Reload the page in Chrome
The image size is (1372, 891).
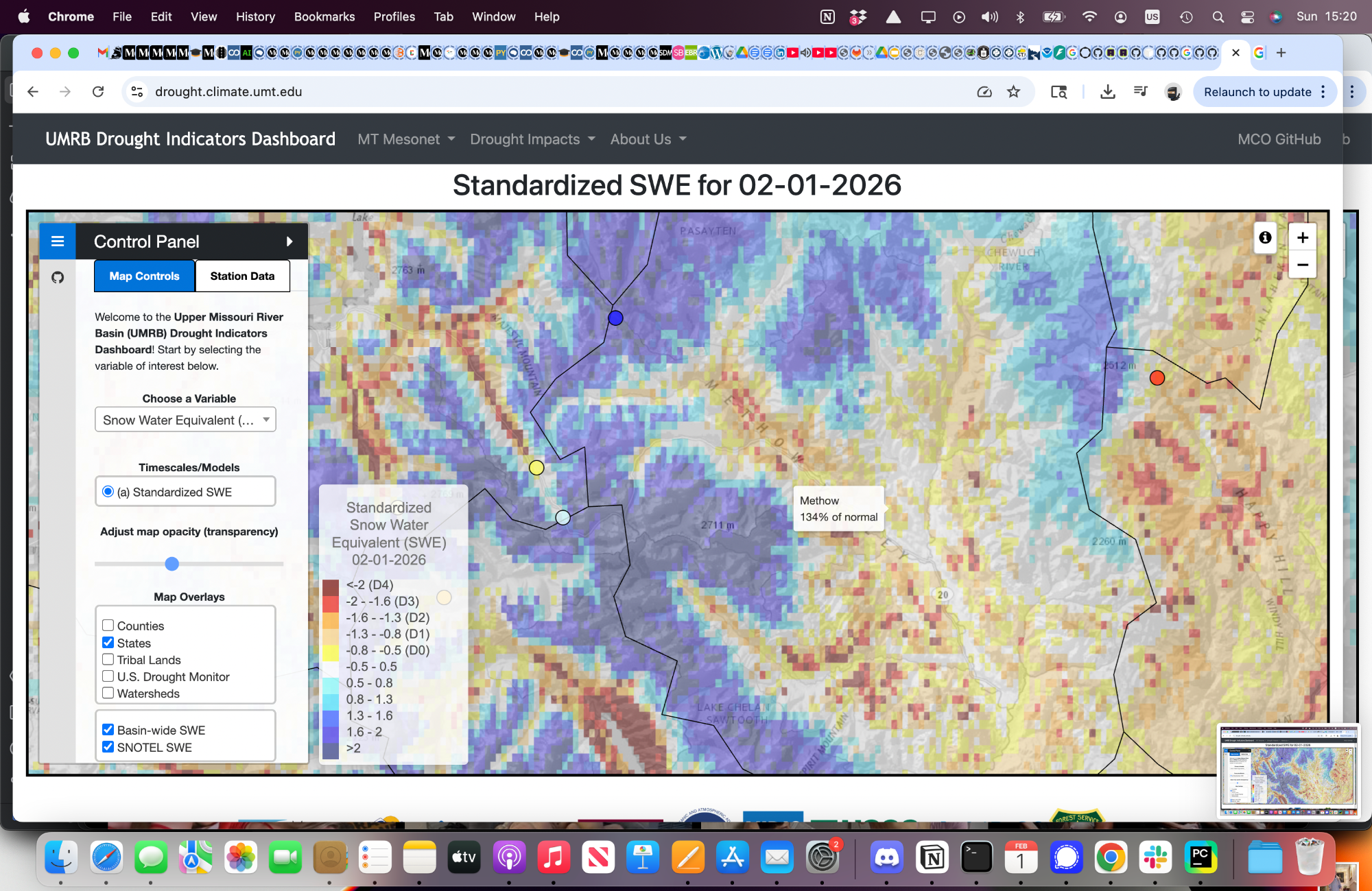click(x=98, y=92)
